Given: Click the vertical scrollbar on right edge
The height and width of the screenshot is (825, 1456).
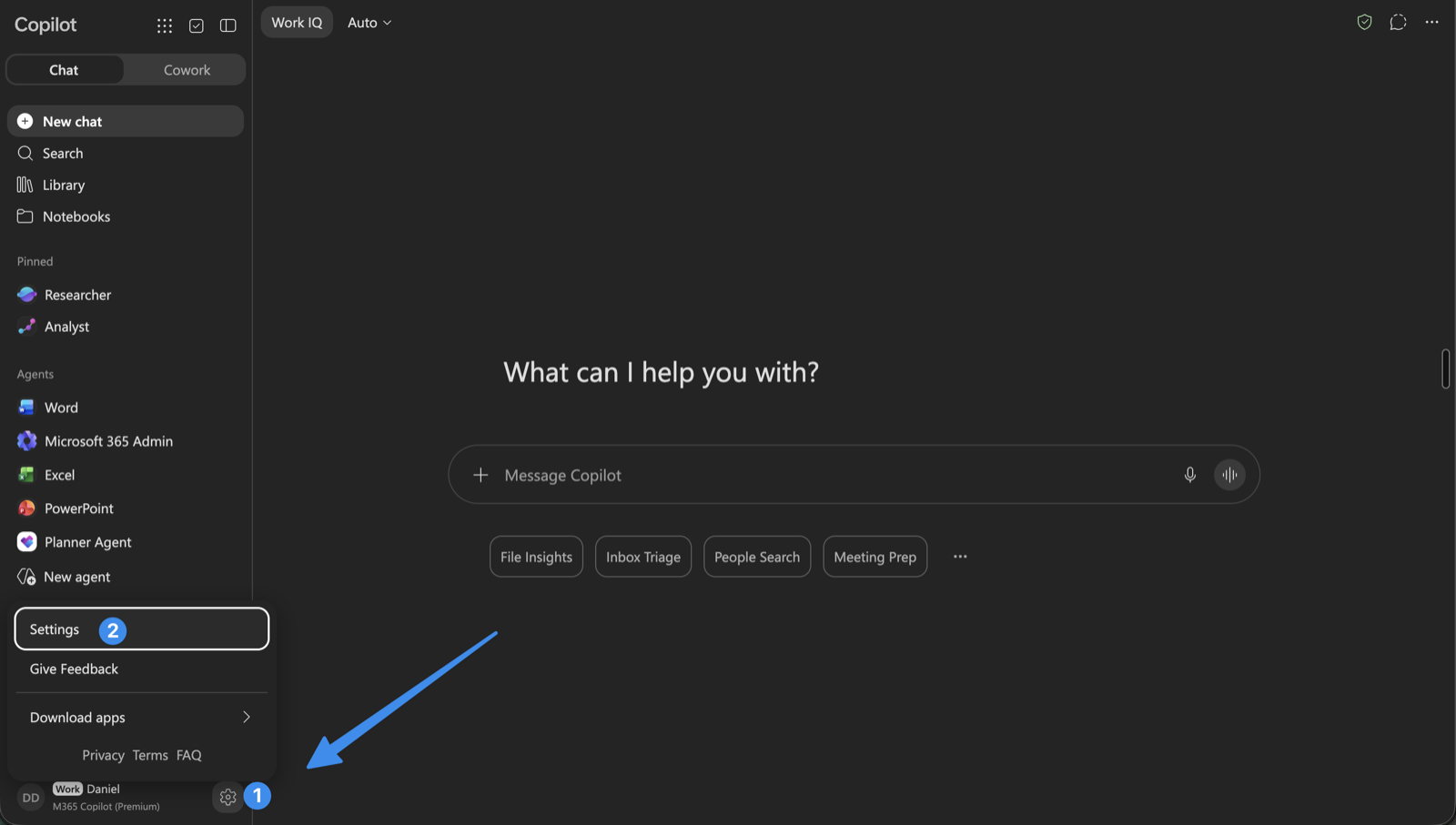Looking at the screenshot, I should [1445, 368].
